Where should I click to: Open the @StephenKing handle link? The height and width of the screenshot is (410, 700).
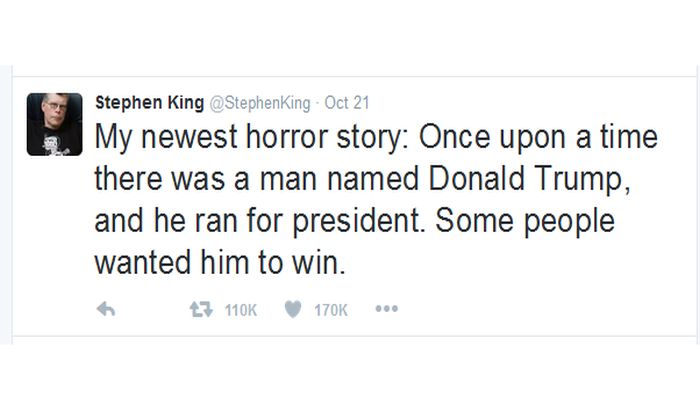[260, 101]
